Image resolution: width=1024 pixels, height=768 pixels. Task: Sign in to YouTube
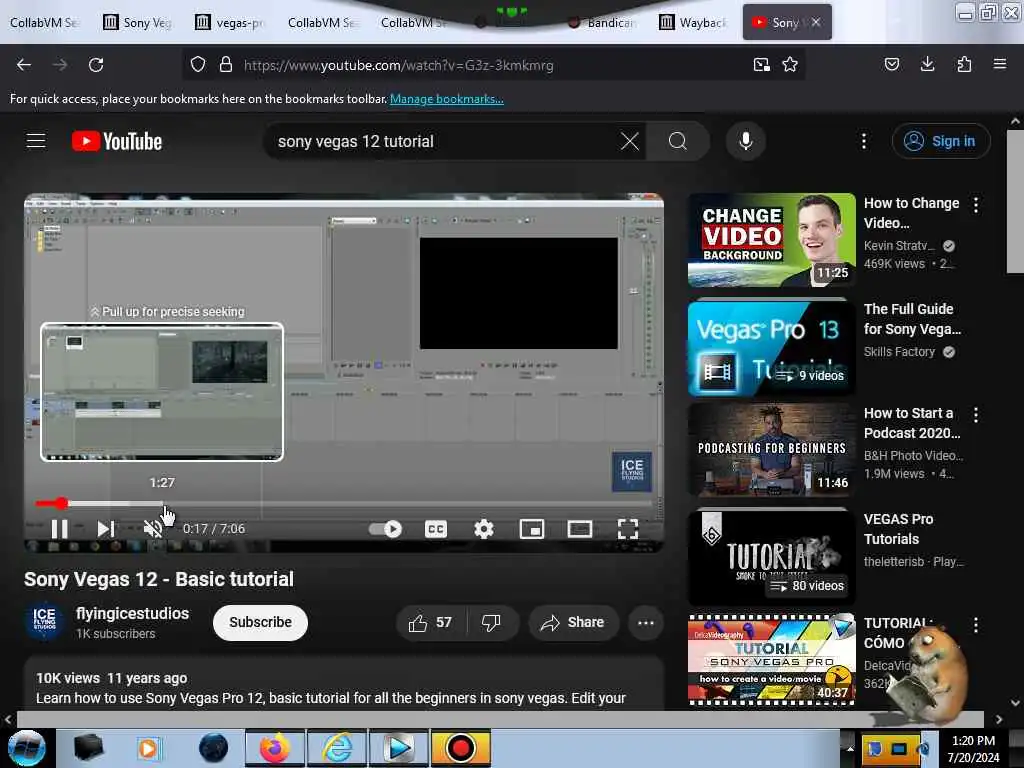tap(941, 141)
